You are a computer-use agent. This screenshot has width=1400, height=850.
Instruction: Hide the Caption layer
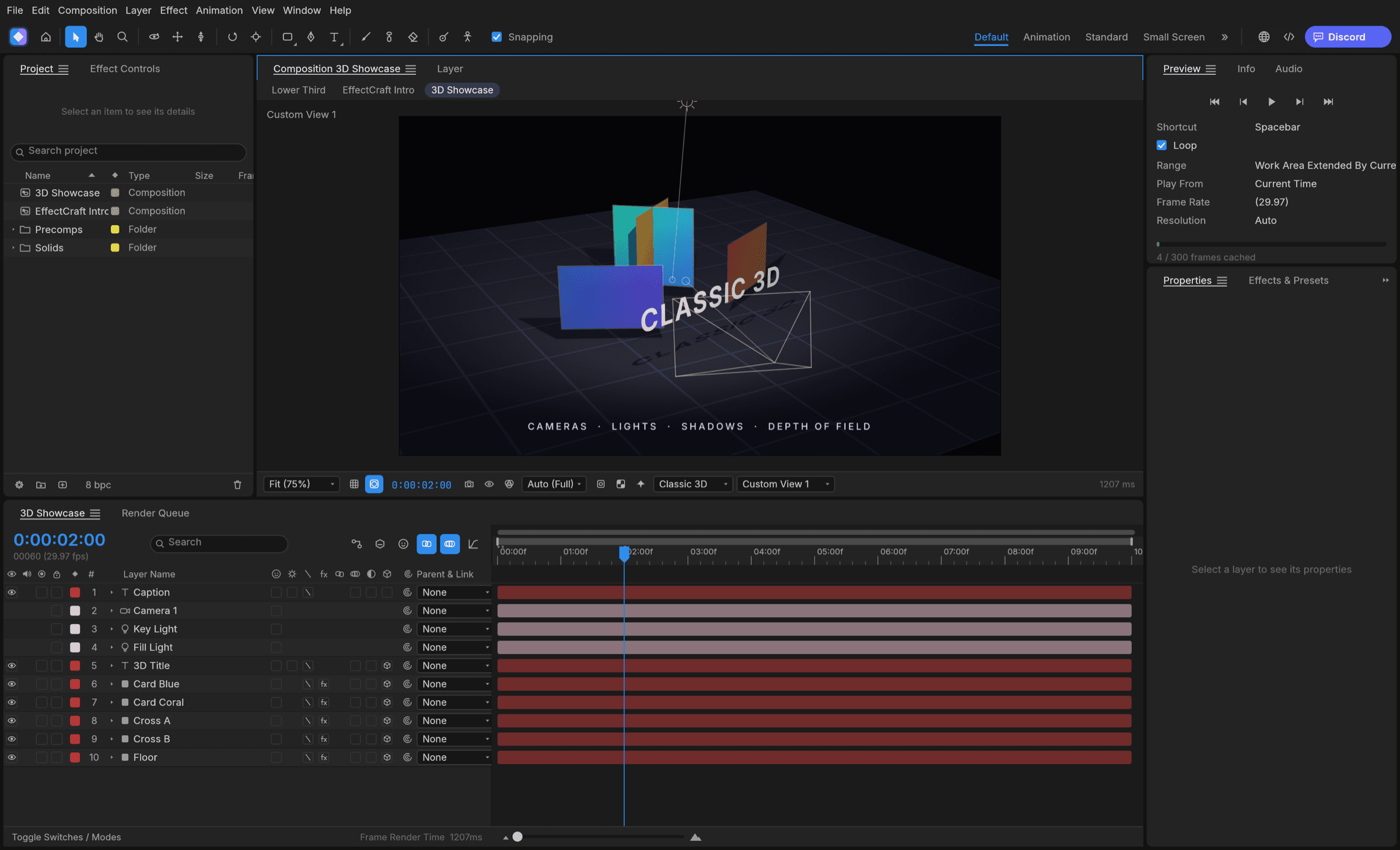click(12, 592)
